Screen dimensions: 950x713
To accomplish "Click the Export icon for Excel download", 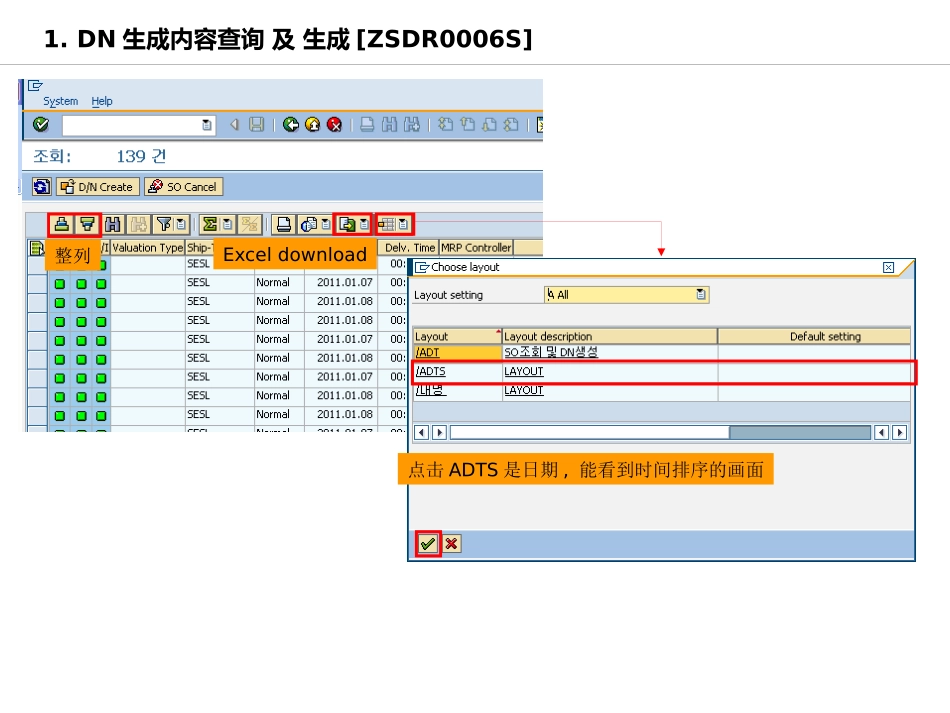I will tap(347, 225).
